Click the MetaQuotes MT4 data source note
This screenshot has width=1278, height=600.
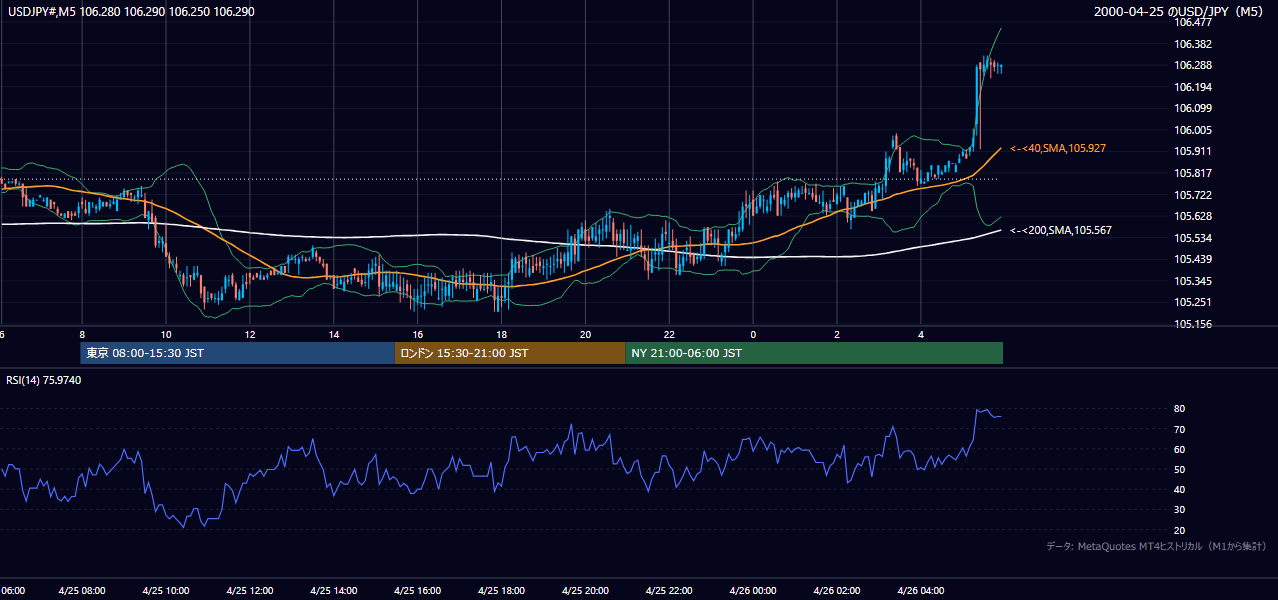1157,546
